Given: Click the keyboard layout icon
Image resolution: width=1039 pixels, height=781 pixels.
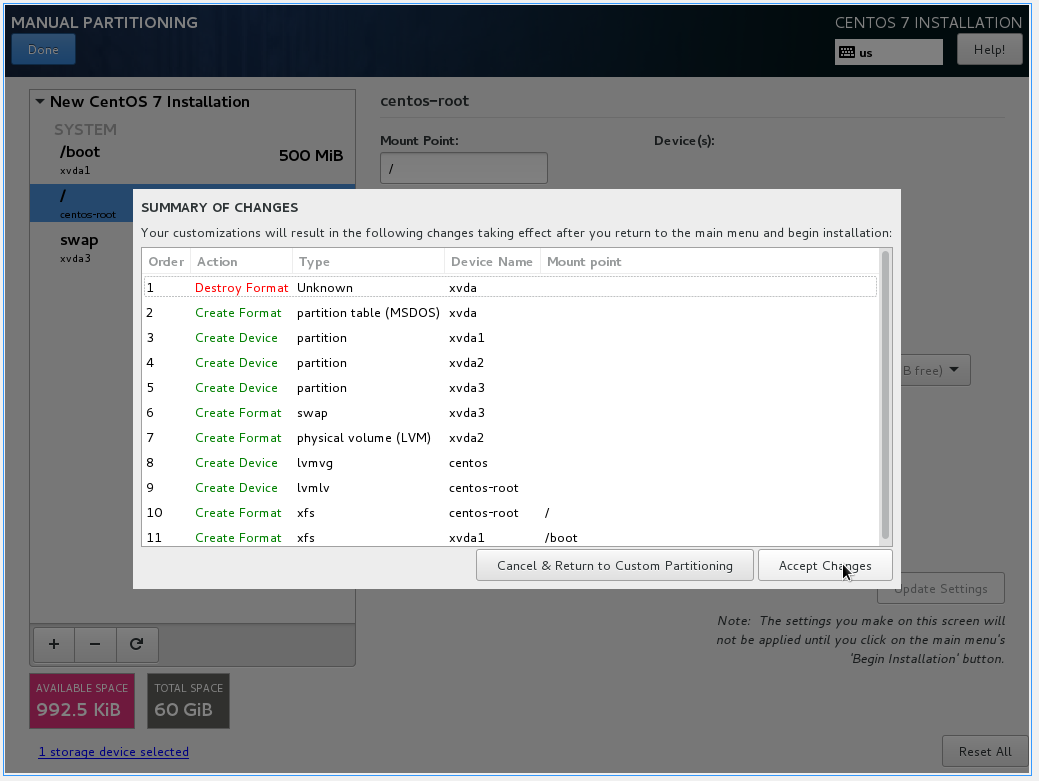Looking at the screenshot, I should pyautogui.click(x=847, y=52).
